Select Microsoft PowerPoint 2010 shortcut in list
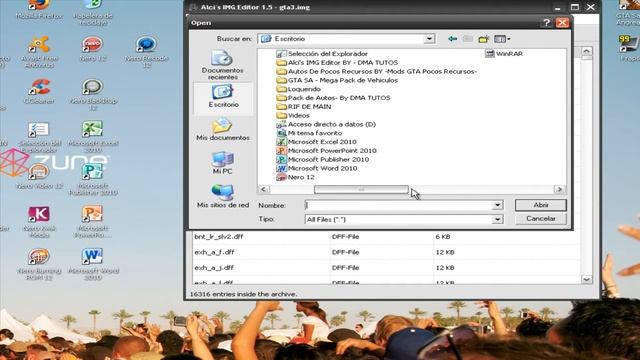 [x=327, y=151]
